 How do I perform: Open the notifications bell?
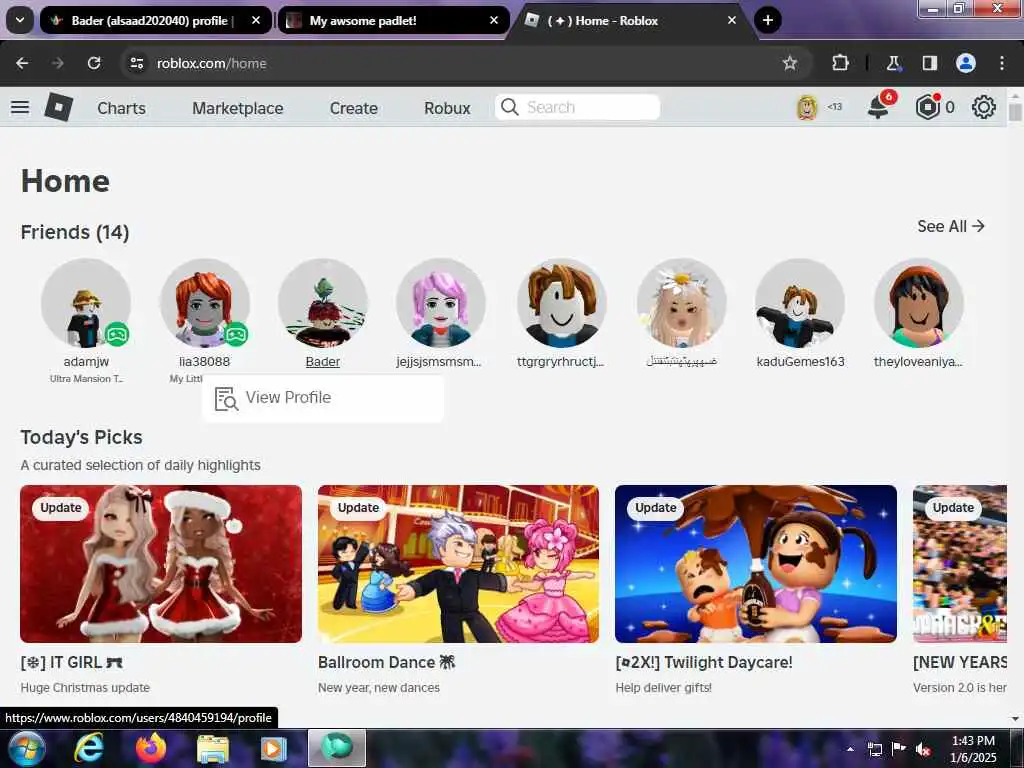pyautogui.click(x=879, y=107)
